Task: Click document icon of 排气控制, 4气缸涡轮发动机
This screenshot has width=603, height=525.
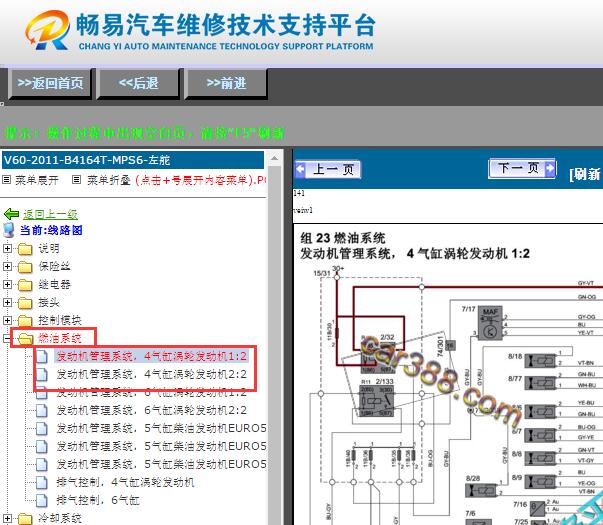Action: 42,482
